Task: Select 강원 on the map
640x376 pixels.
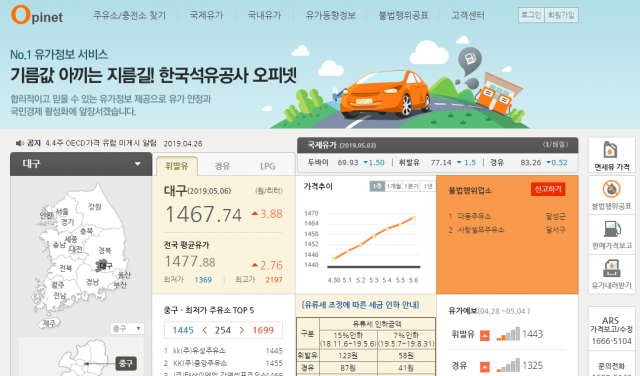Action: click(95, 207)
